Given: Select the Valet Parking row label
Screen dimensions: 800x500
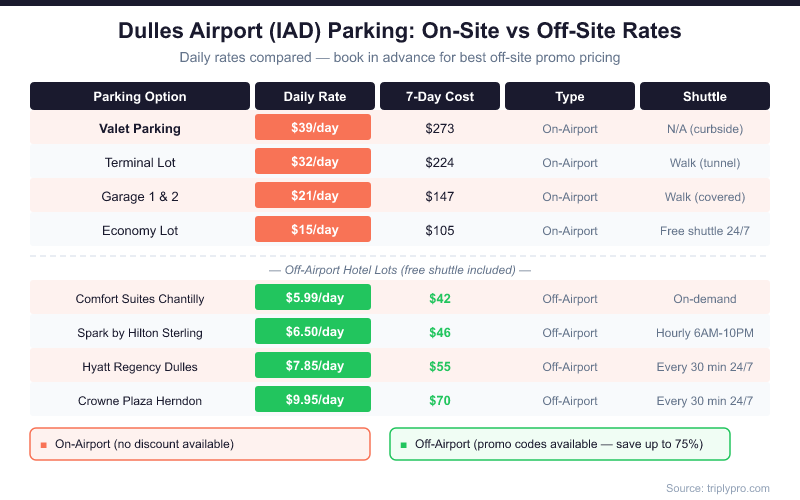Looking at the screenshot, I should [140, 128].
